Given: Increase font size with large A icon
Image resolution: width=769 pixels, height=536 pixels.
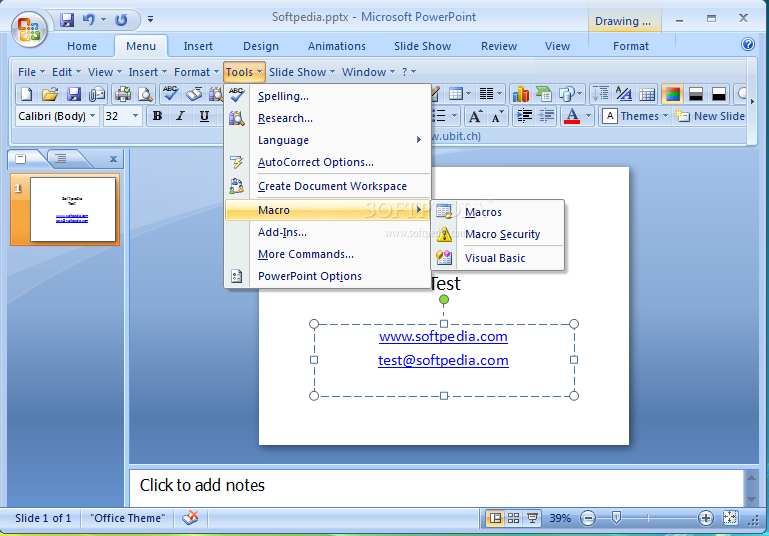Looking at the screenshot, I should coord(474,116).
